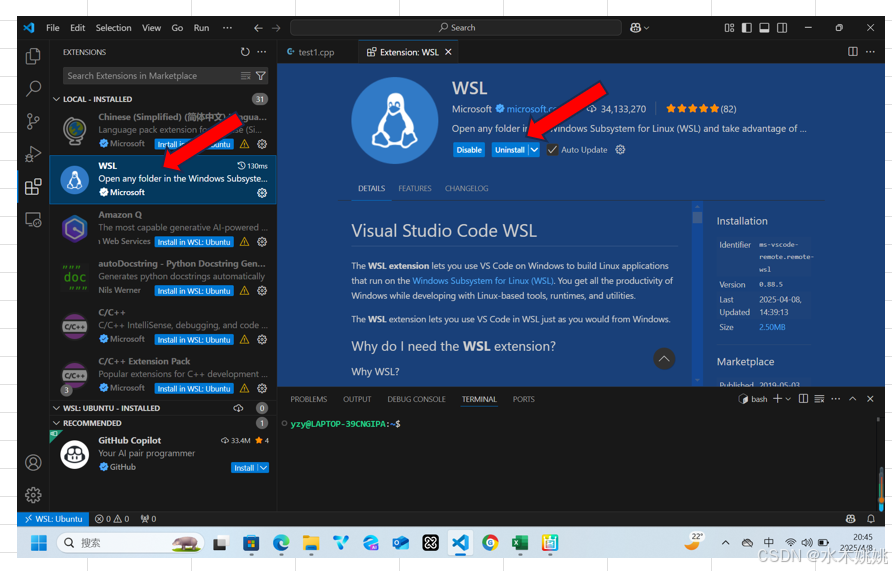This screenshot has width=892, height=571.
Task: Open the Selection menu
Action: pos(113,27)
